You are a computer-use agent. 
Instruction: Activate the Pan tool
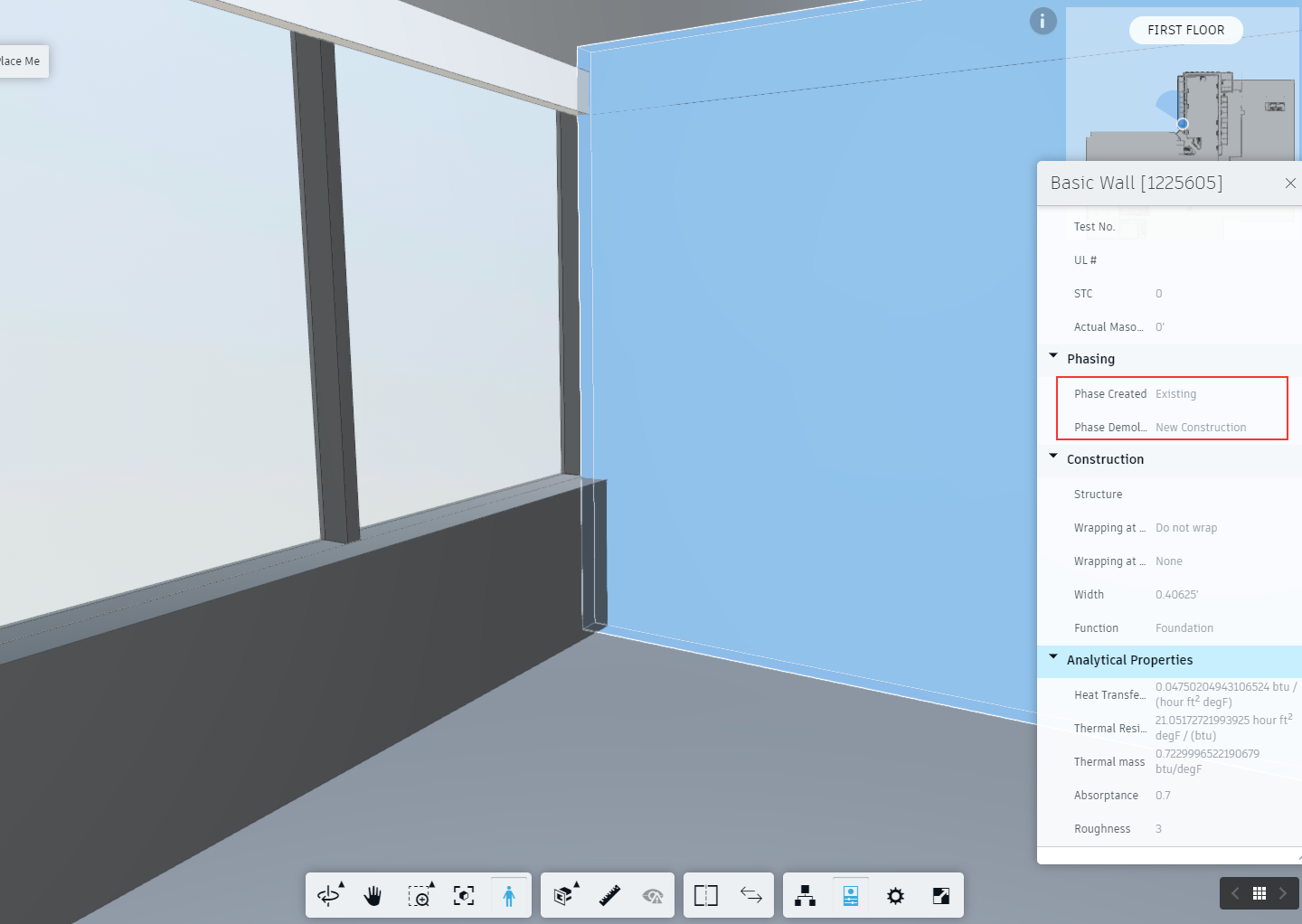[x=373, y=895]
